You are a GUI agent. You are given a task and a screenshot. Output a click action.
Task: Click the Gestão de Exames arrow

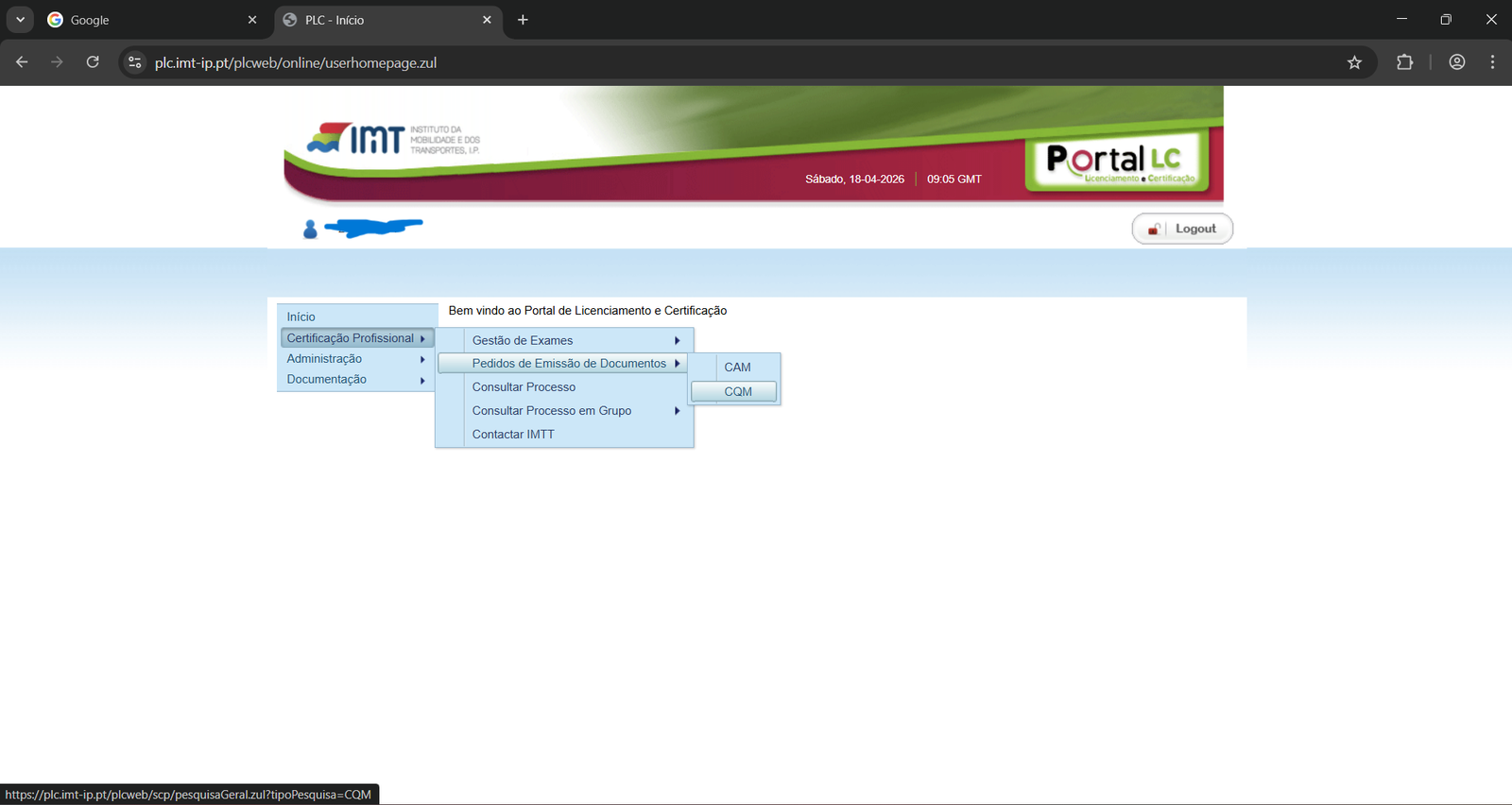(x=678, y=340)
